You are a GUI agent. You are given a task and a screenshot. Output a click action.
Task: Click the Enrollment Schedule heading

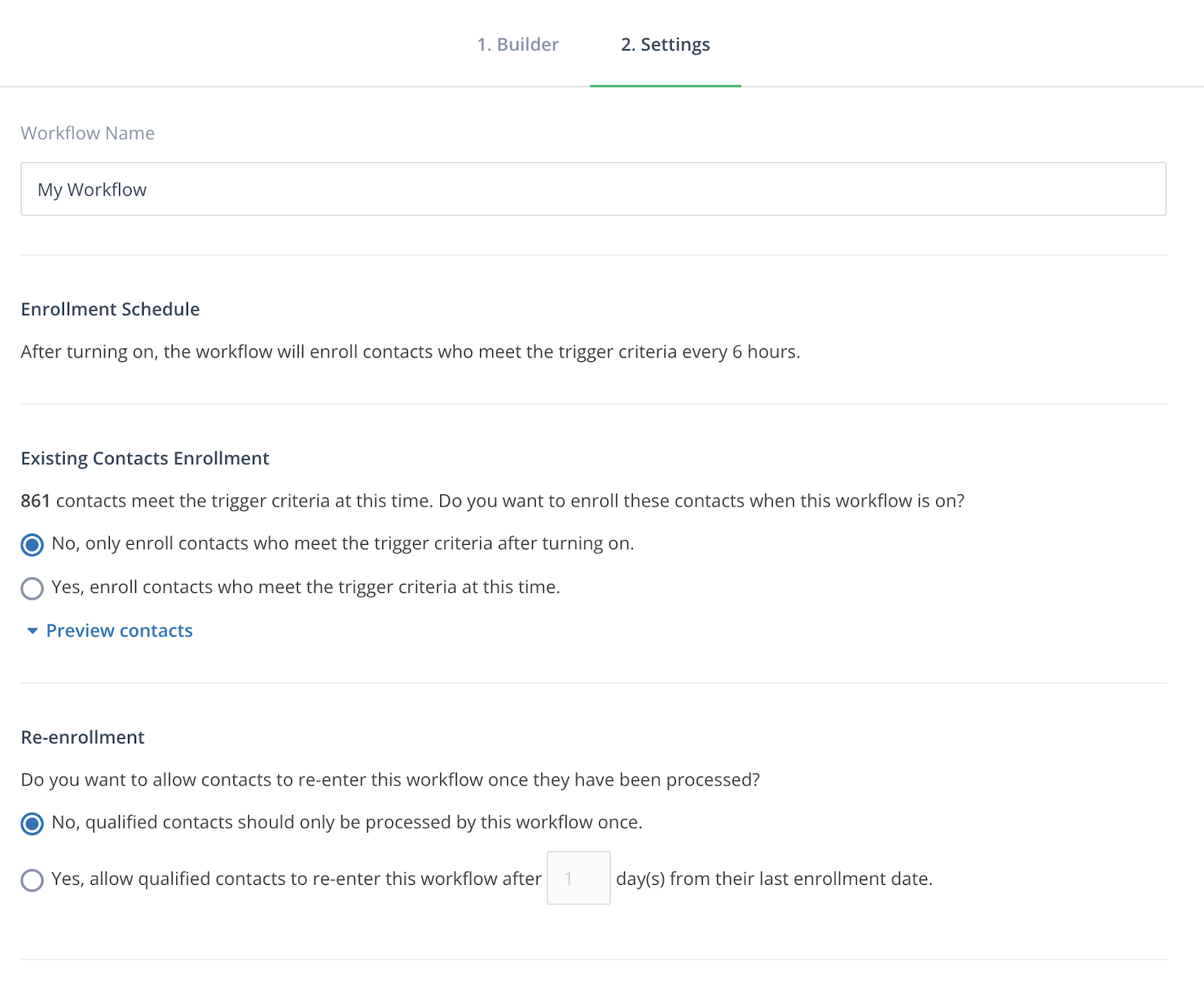click(x=111, y=309)
